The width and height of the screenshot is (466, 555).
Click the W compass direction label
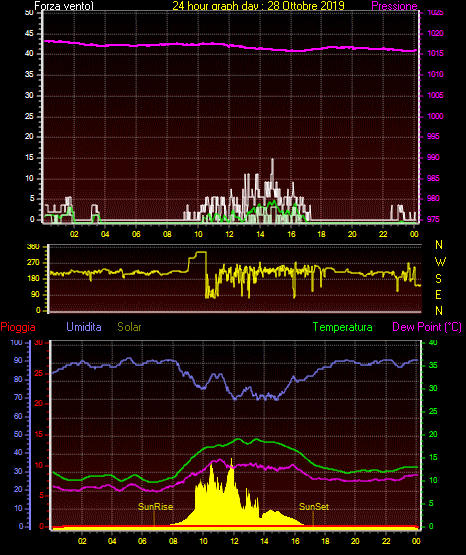click(440, 262)
